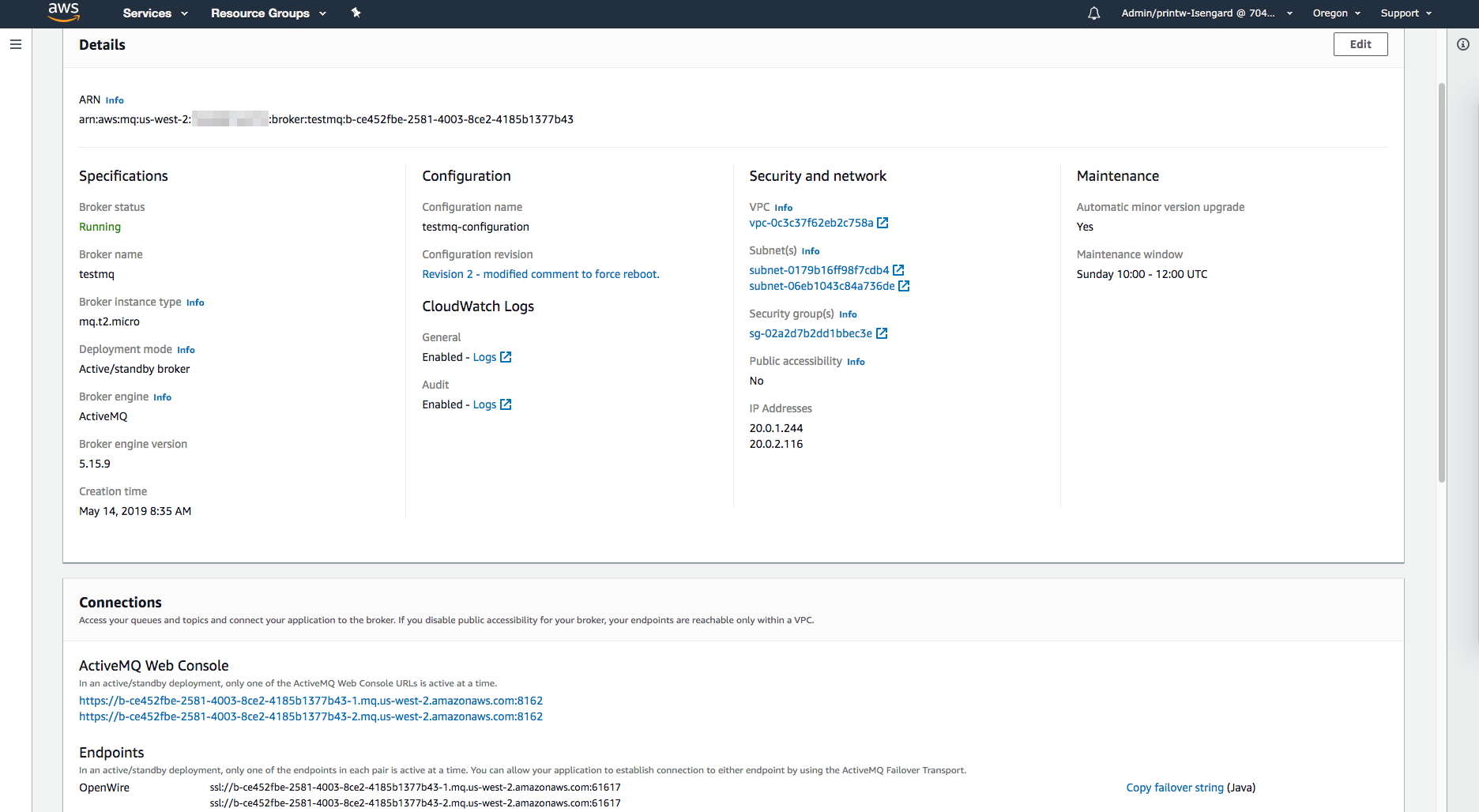Expand the Resource Groups dropdown
This screenshot has height=812, width=1479.
(x=269, y=13)
